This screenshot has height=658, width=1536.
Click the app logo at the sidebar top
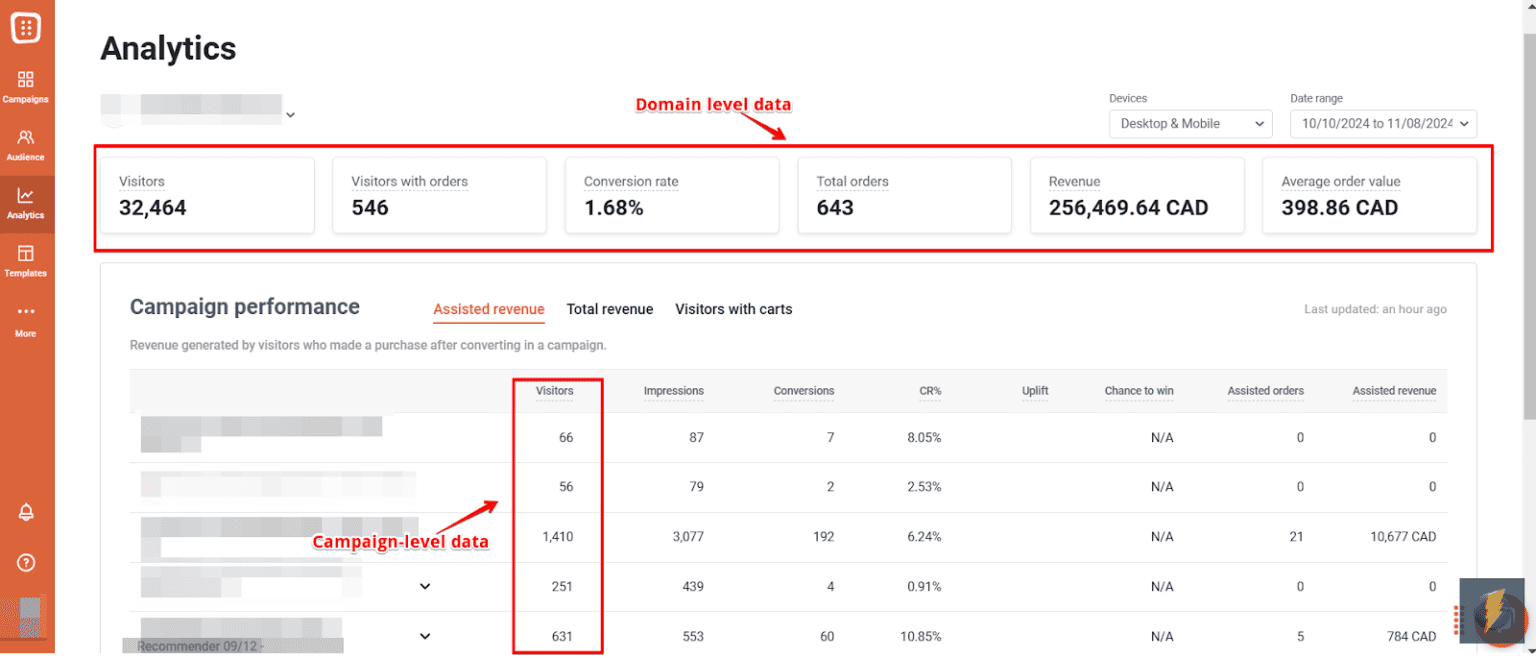click(x=25, y=27)
